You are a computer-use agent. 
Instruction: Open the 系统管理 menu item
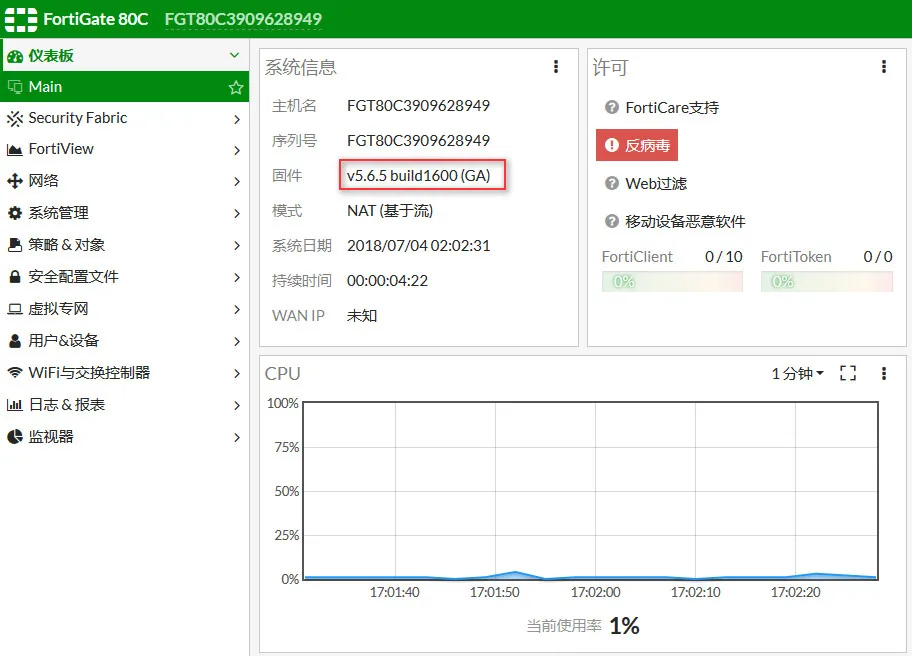[x=124, y=213]
